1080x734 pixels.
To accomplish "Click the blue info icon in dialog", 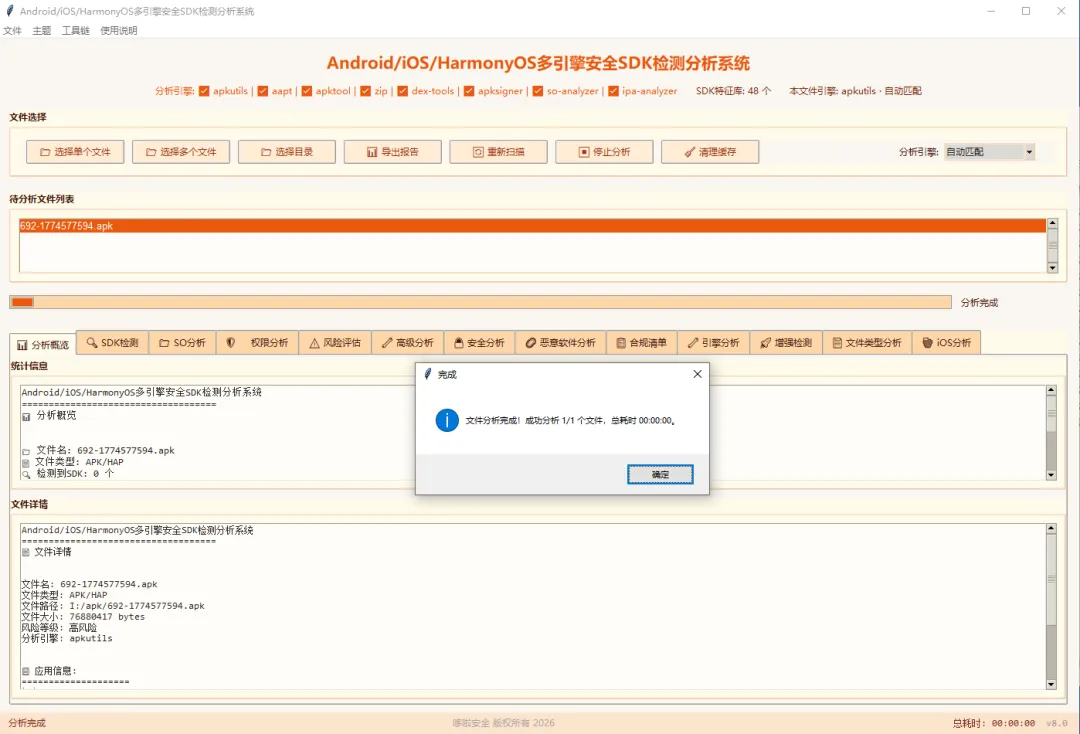I will 447,420.
